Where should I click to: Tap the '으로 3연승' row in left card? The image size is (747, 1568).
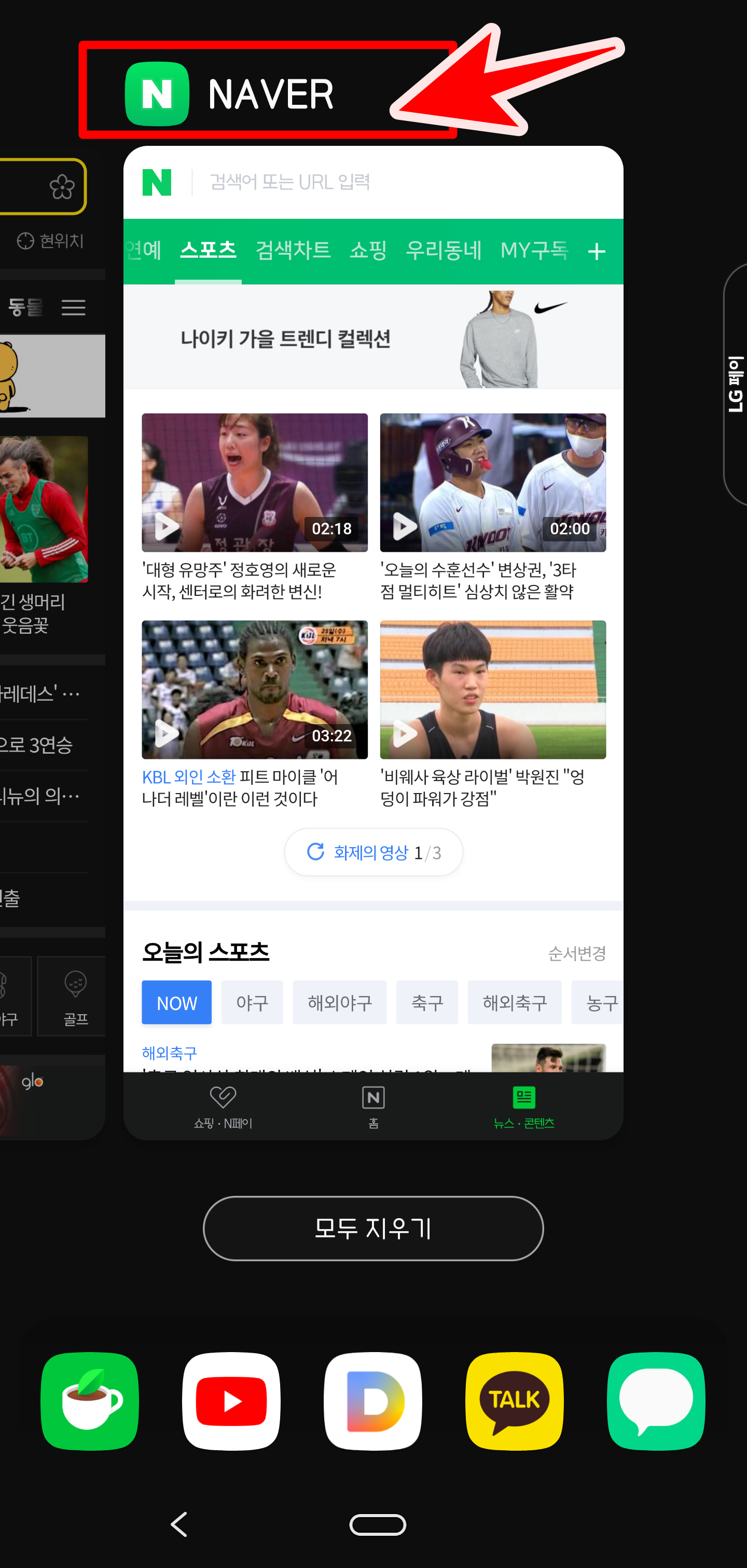[44, 744]
